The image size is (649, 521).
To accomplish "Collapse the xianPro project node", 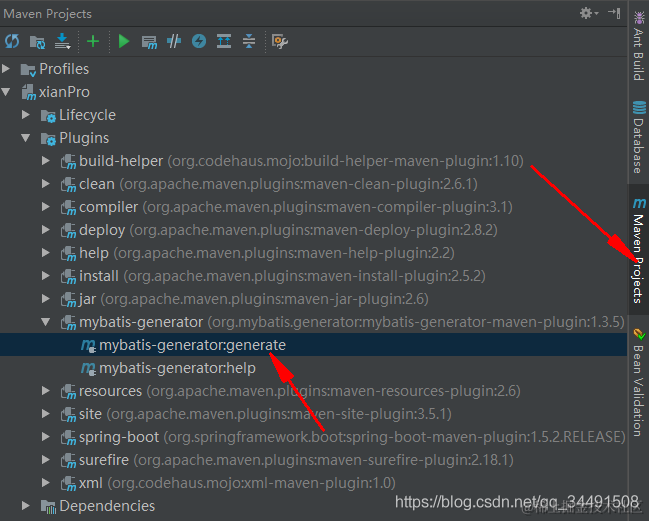I will point(6,92).
